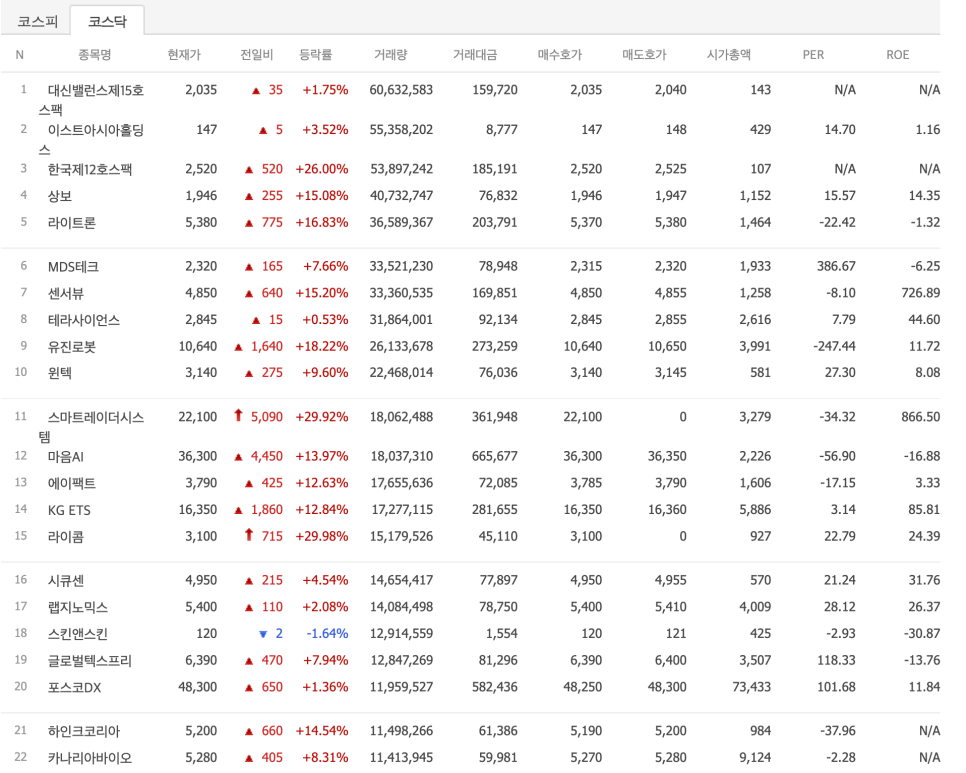
Task: Open stock 이스트아시아홀딩스
Action: click(x=91, y=139)
